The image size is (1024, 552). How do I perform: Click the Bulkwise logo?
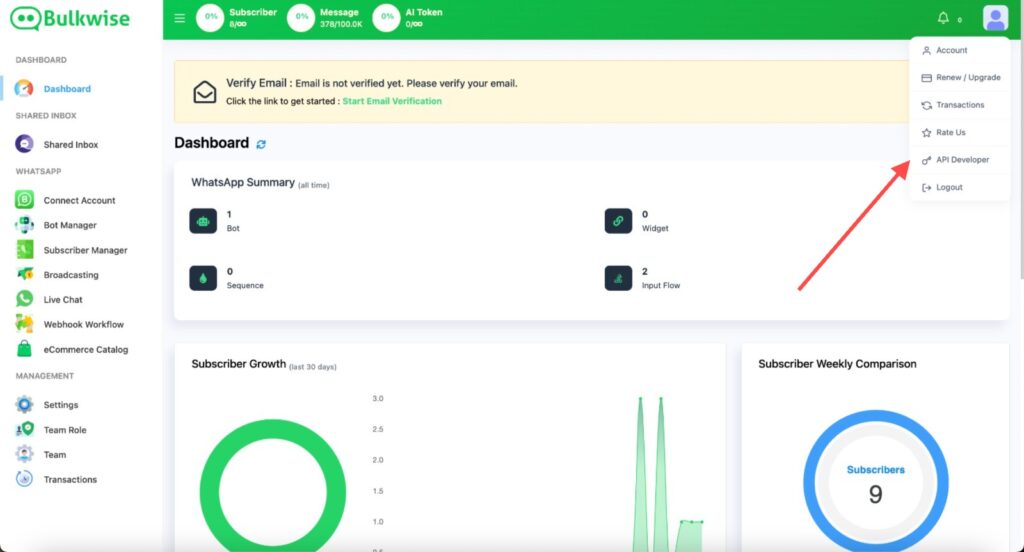(x=70, y=18)
